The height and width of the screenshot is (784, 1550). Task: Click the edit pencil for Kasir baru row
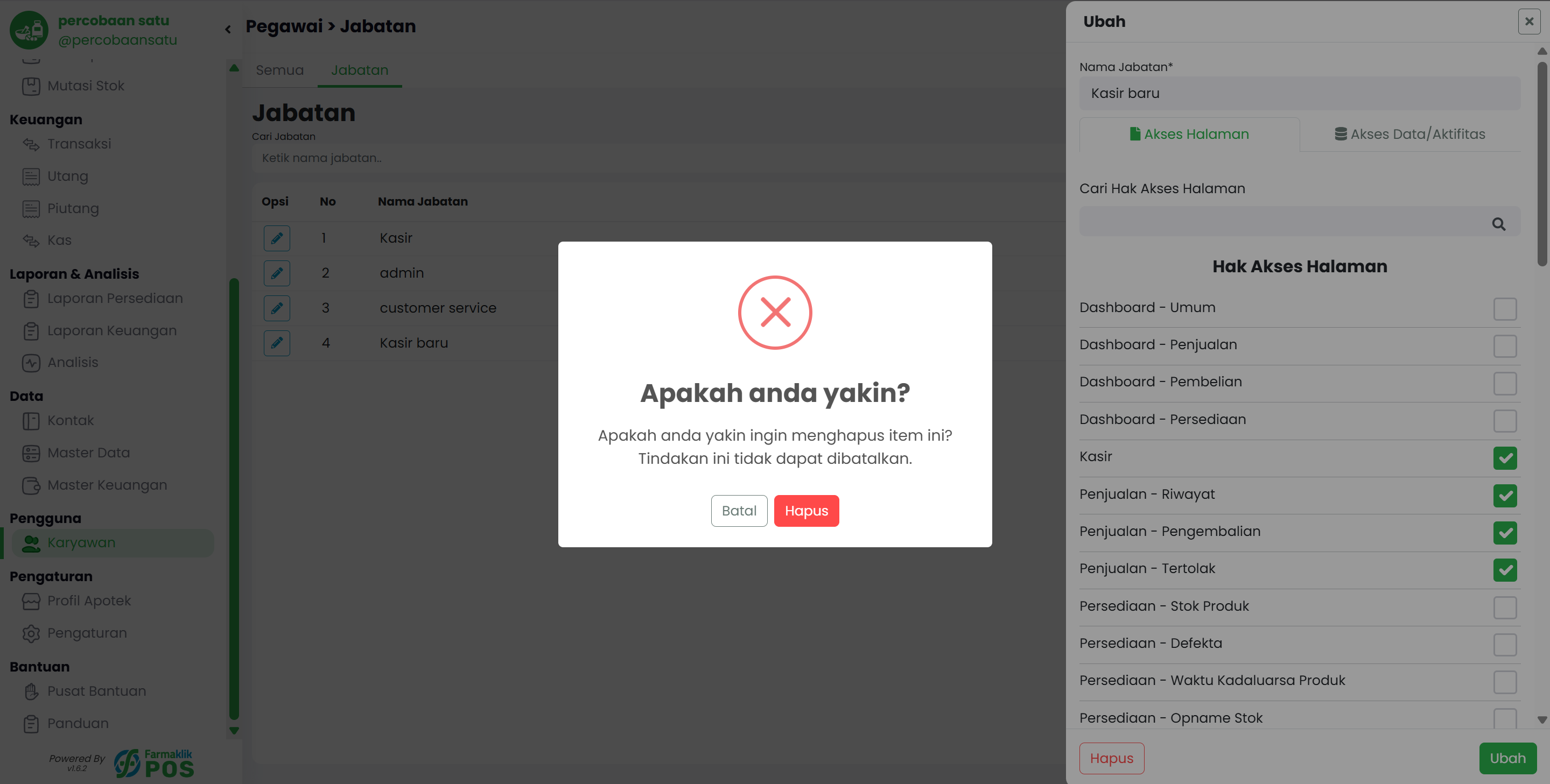[277, 343]
